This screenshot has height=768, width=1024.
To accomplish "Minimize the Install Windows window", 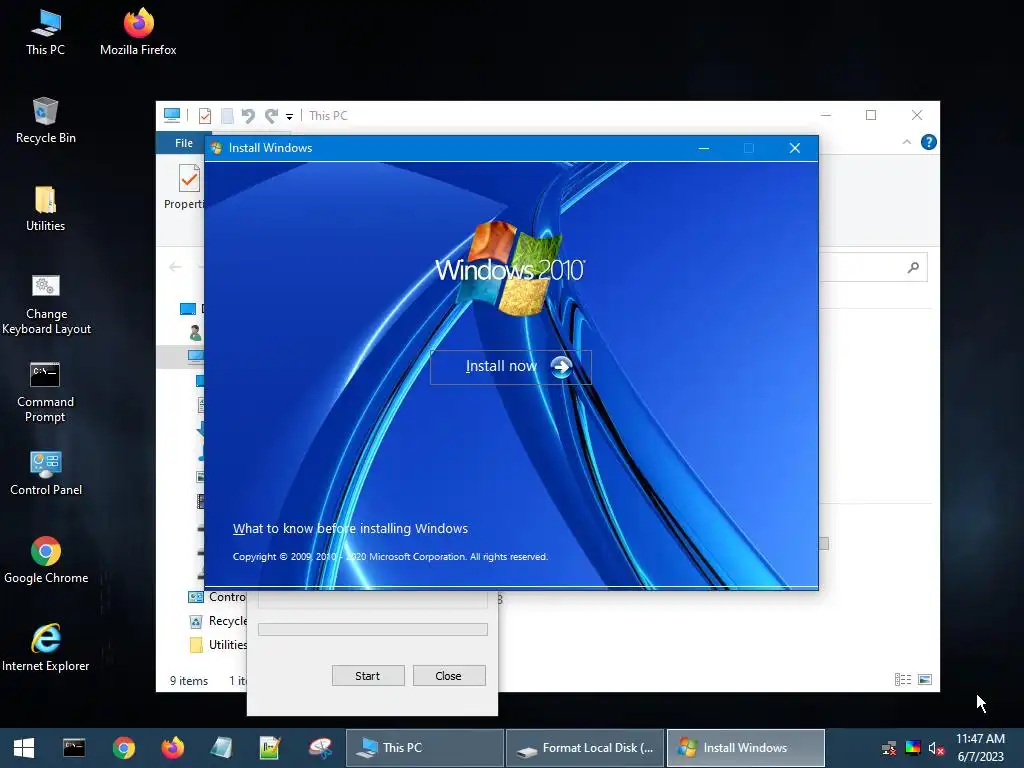I will [703, 148].
